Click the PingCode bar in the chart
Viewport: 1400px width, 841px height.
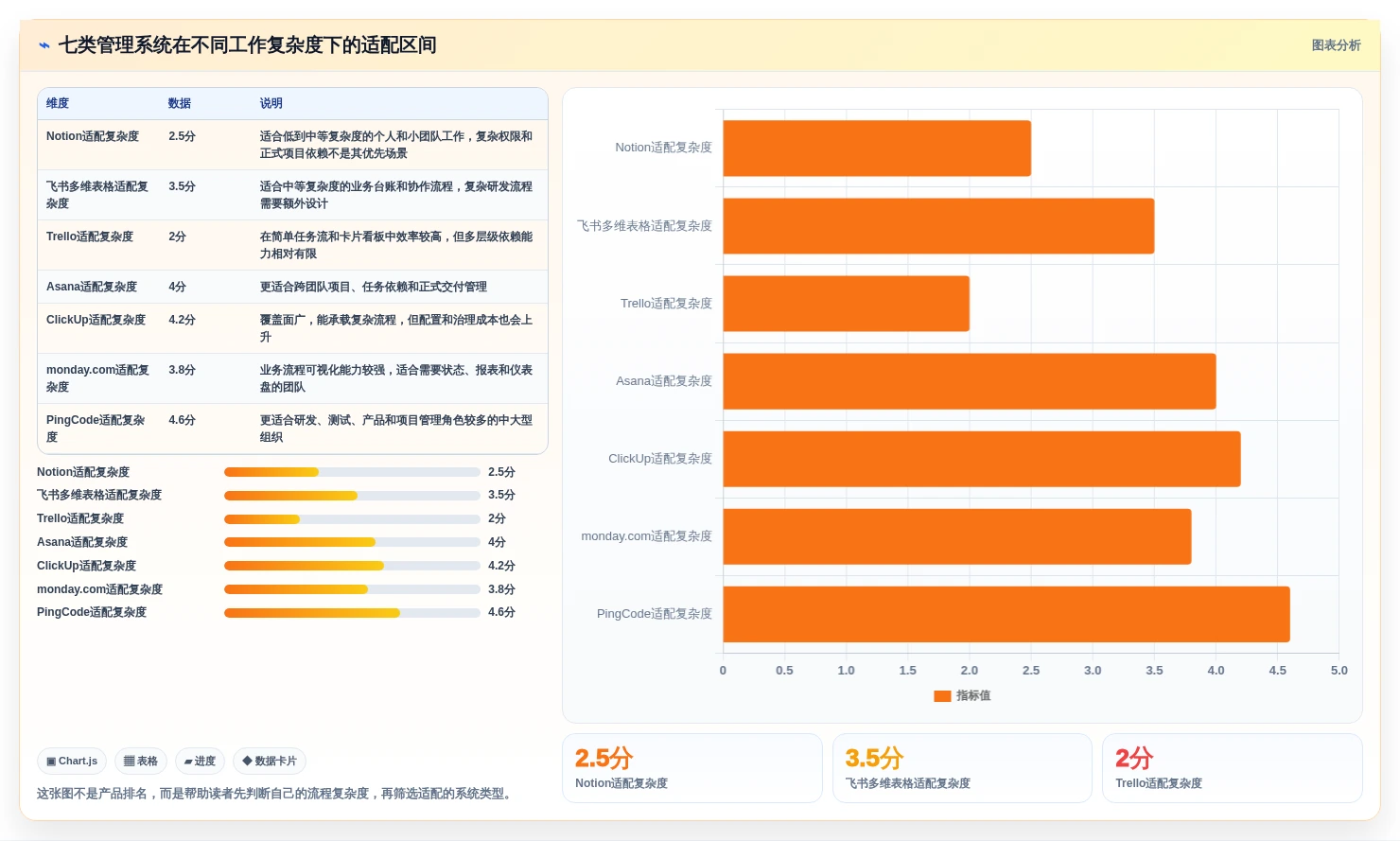click(x=1006, y=614)
